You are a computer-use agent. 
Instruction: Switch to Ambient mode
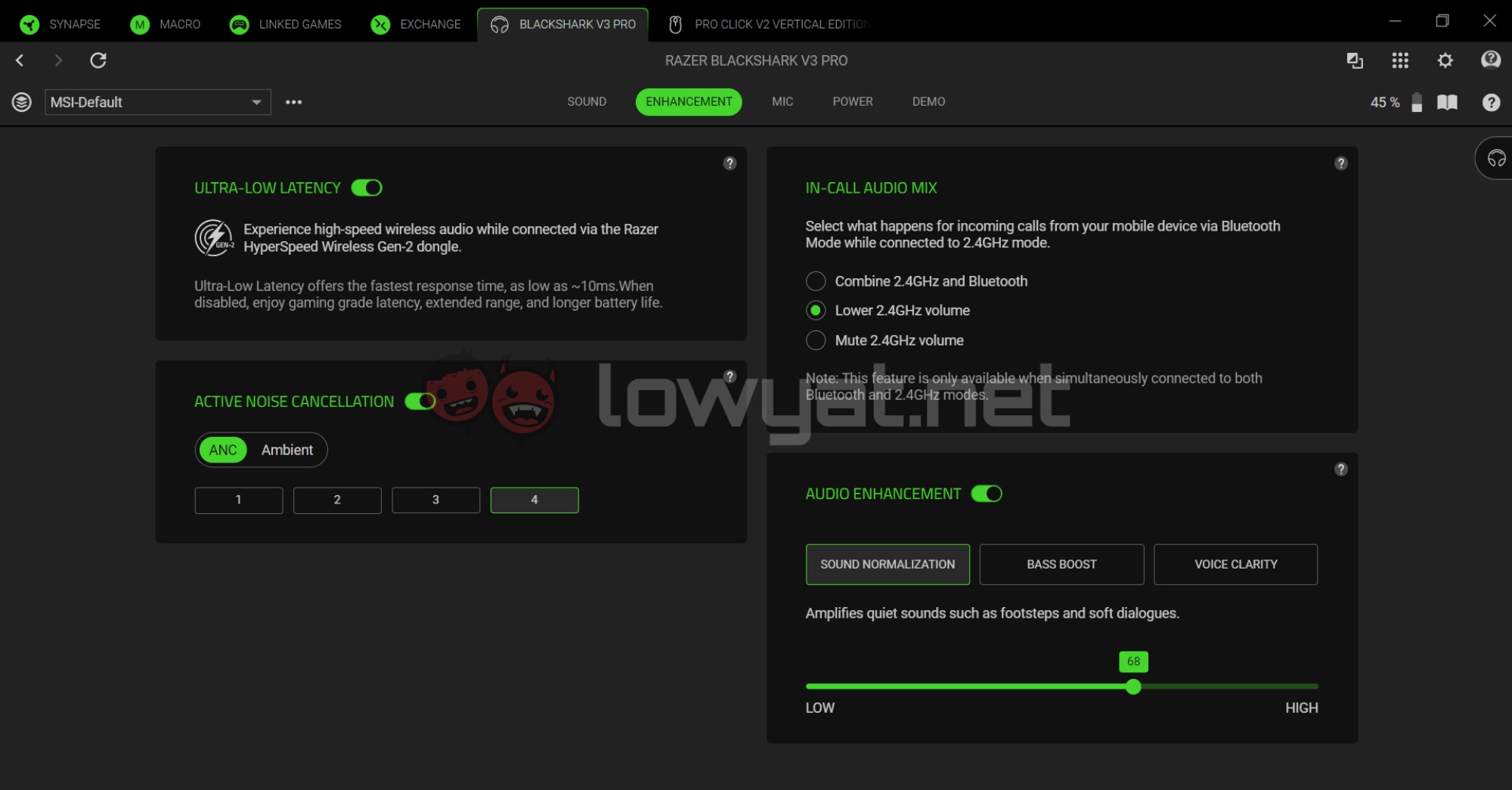287,450
